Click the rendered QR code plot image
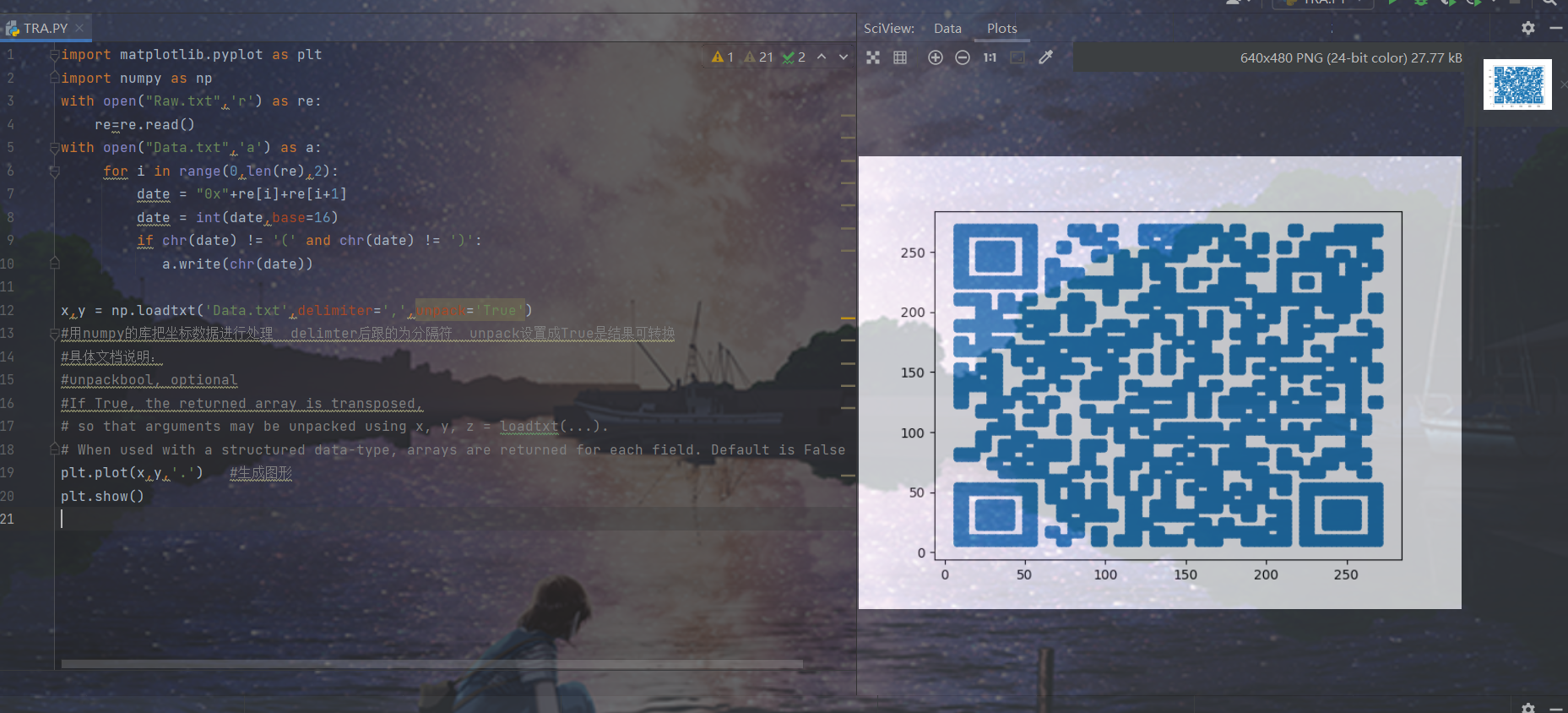Viewport: 1568px width, 713px height. point(1159,382)
